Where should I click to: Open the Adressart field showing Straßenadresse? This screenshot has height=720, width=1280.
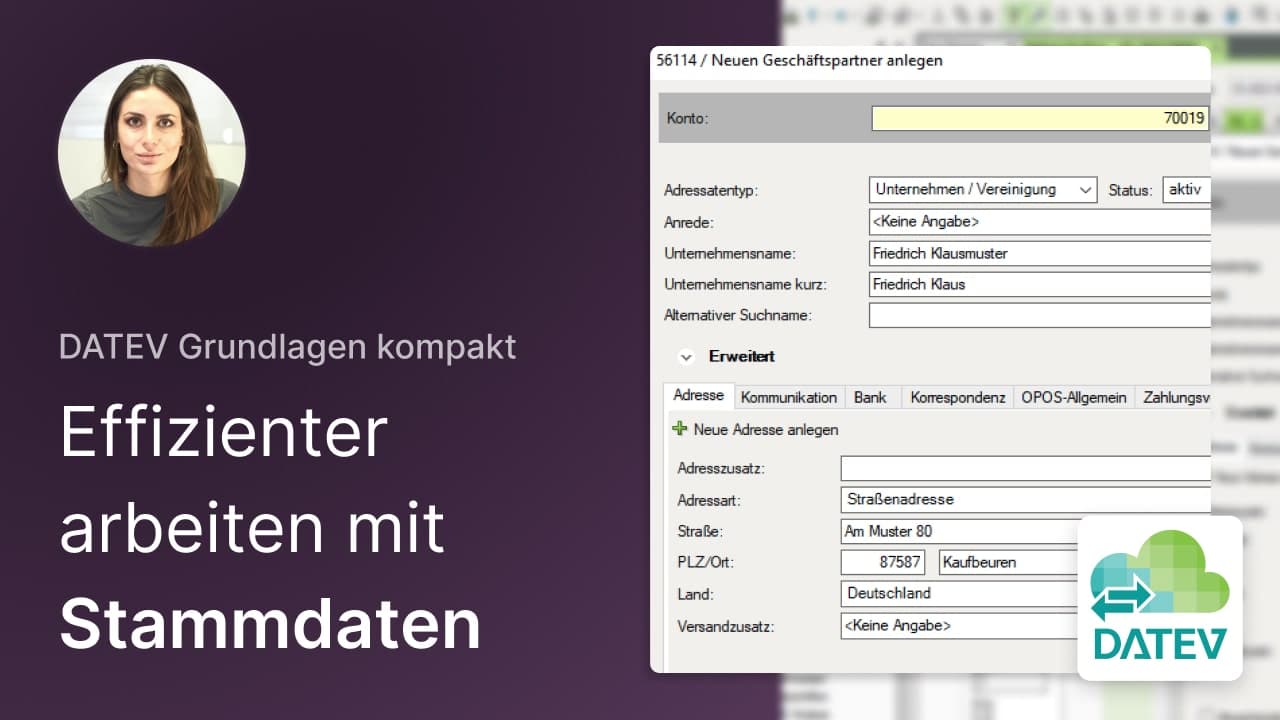[x=1025, y=499]
